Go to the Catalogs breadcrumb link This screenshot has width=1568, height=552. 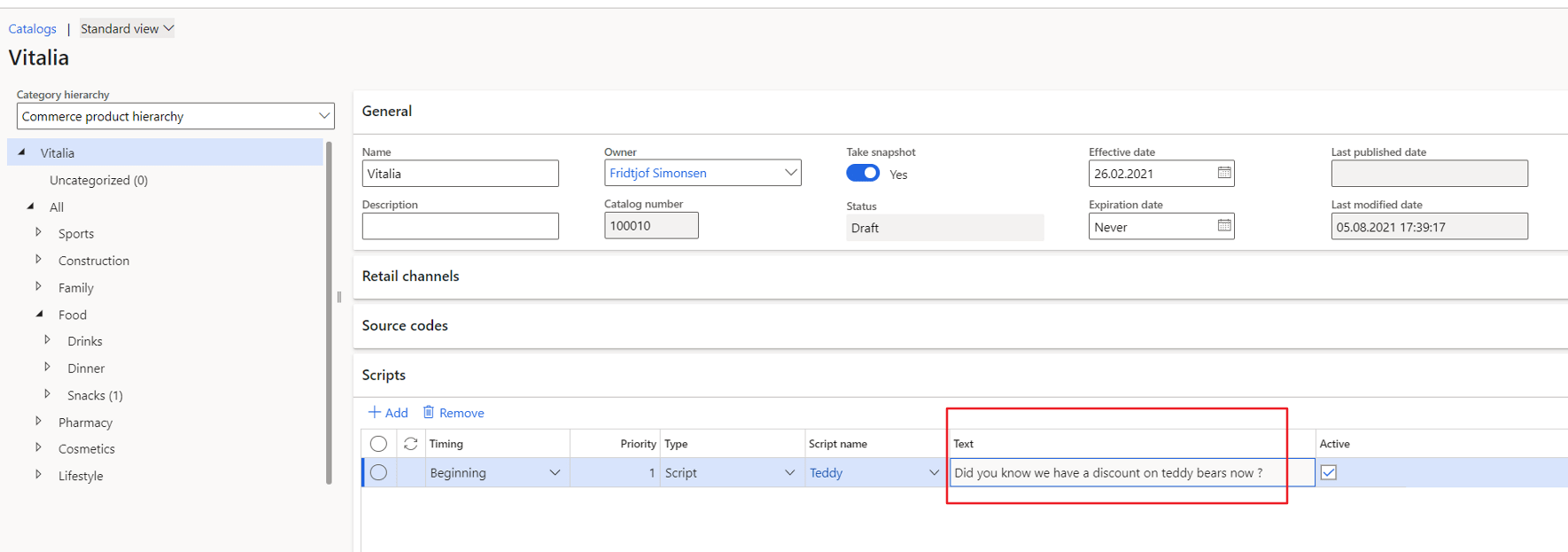pos(33,29)
